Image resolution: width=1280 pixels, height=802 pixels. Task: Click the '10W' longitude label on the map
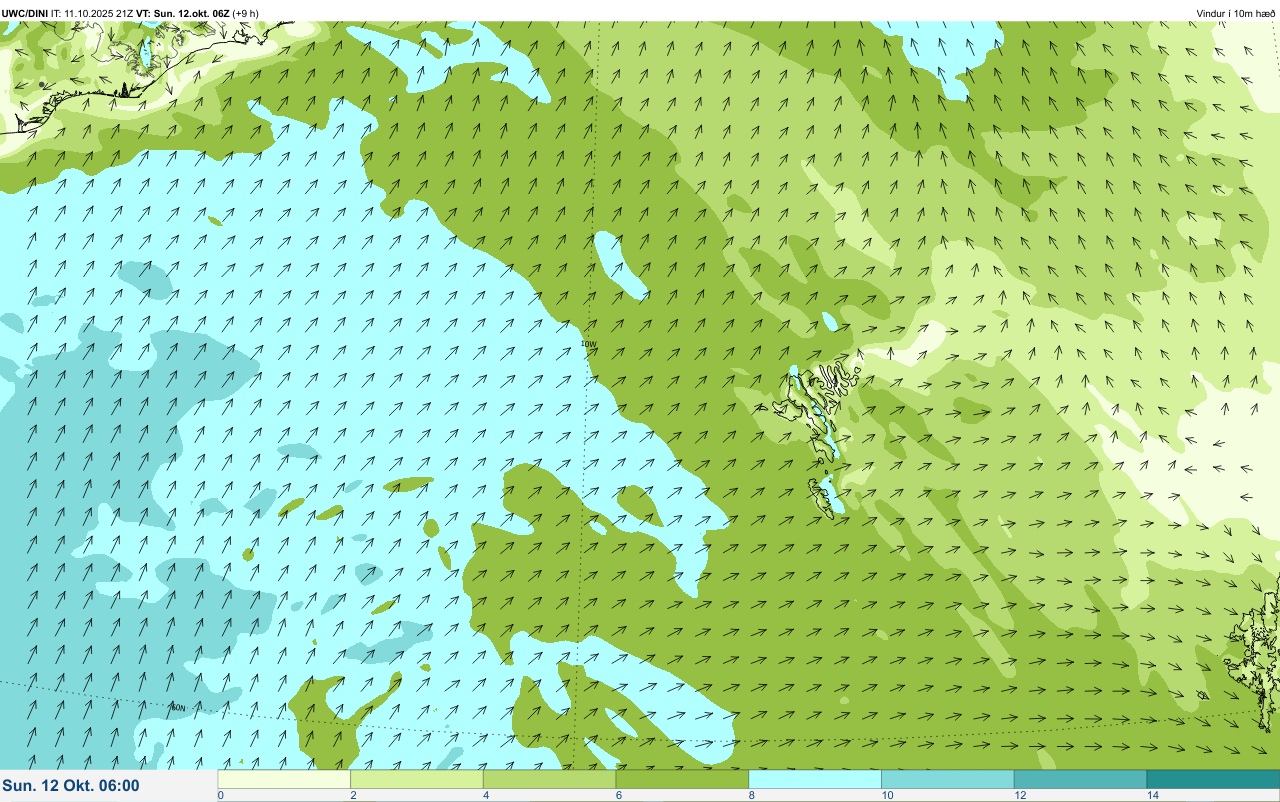click(588, 344)
